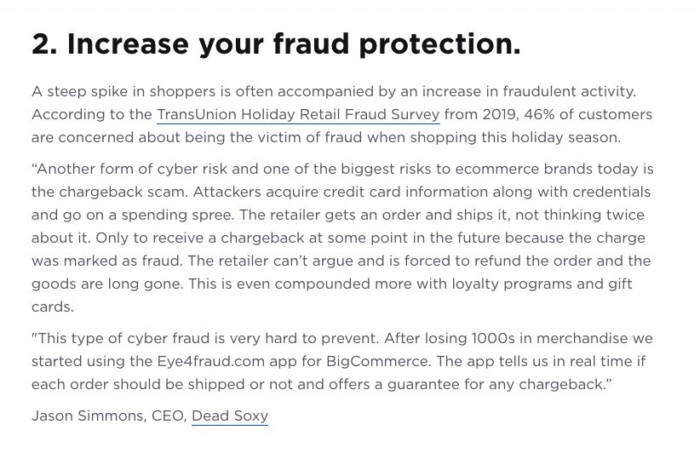Click the word cards ending the second paragraph
Image resolution: width=700 pixels, height=470 pixels.
pos(53,307)
